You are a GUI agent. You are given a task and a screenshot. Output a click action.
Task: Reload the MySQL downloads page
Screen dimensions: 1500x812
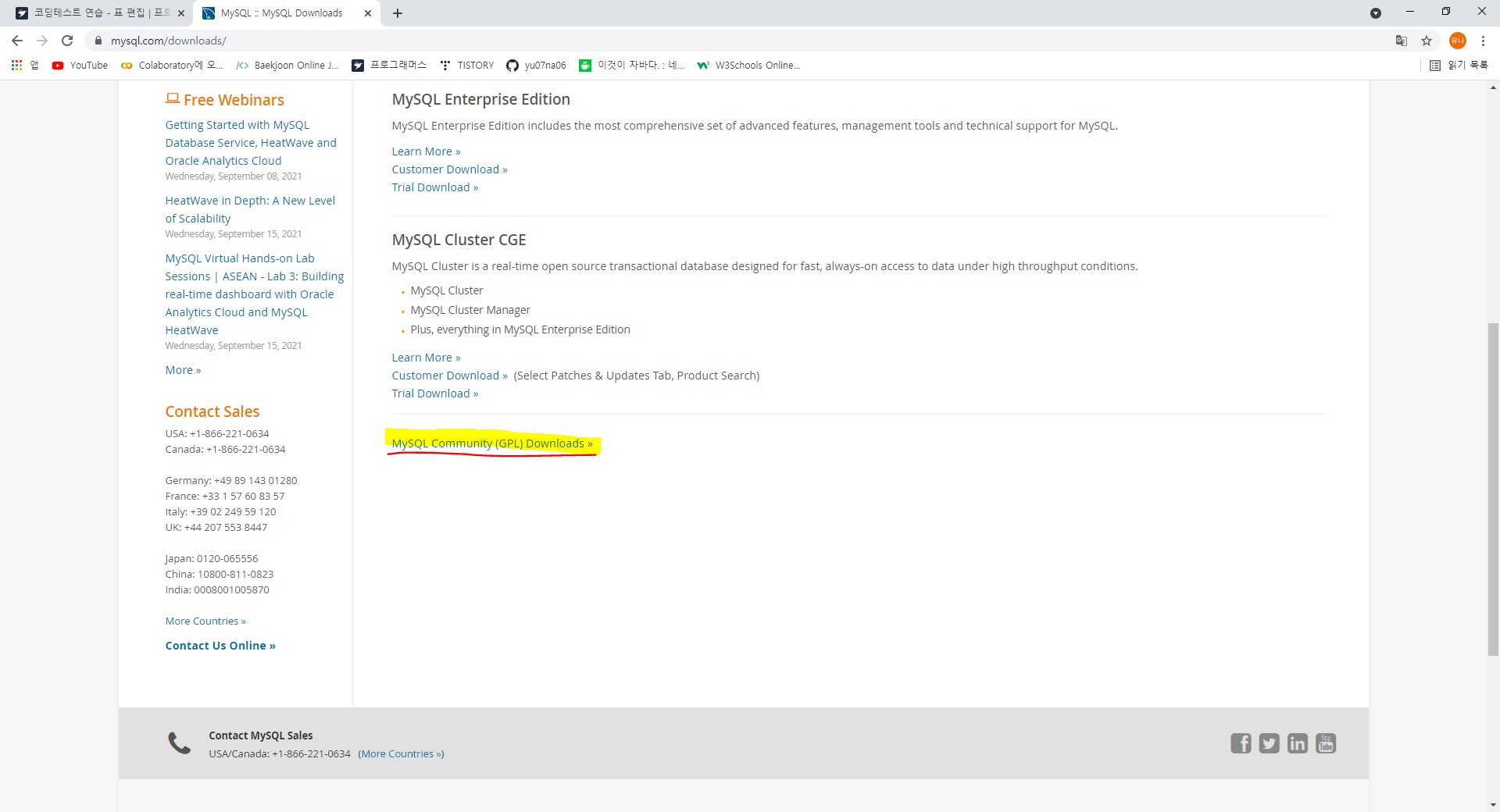[x=67, y=41]
